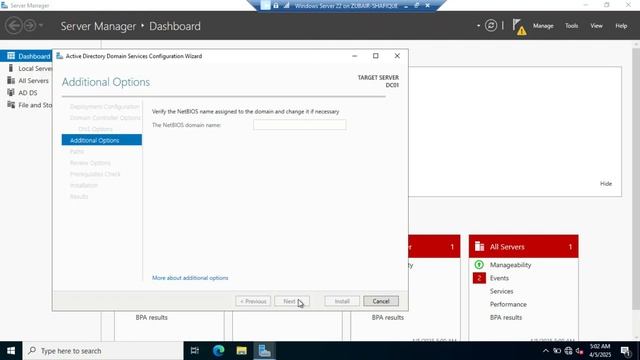Select All Servers in the left navigation
Viewport: 640px width, 360px height.
[x=26, y=80]
